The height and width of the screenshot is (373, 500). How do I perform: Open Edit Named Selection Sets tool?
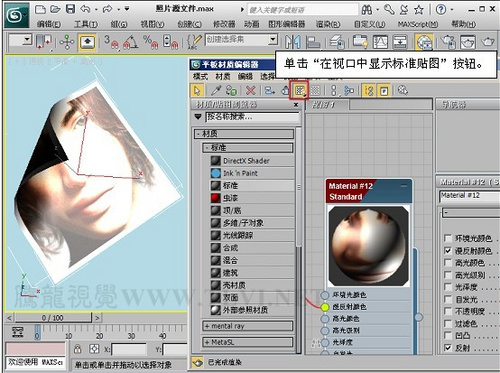click(x=194, y=42)
